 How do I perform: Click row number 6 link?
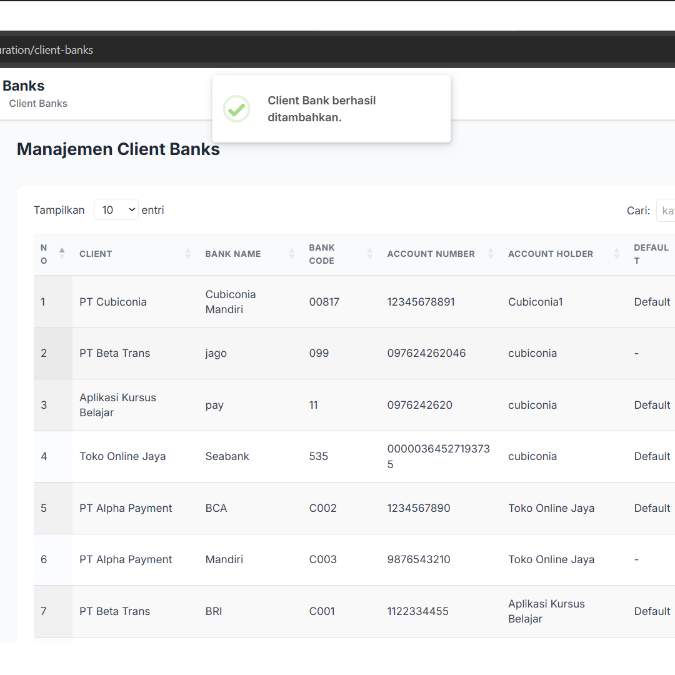pos(44,559)
